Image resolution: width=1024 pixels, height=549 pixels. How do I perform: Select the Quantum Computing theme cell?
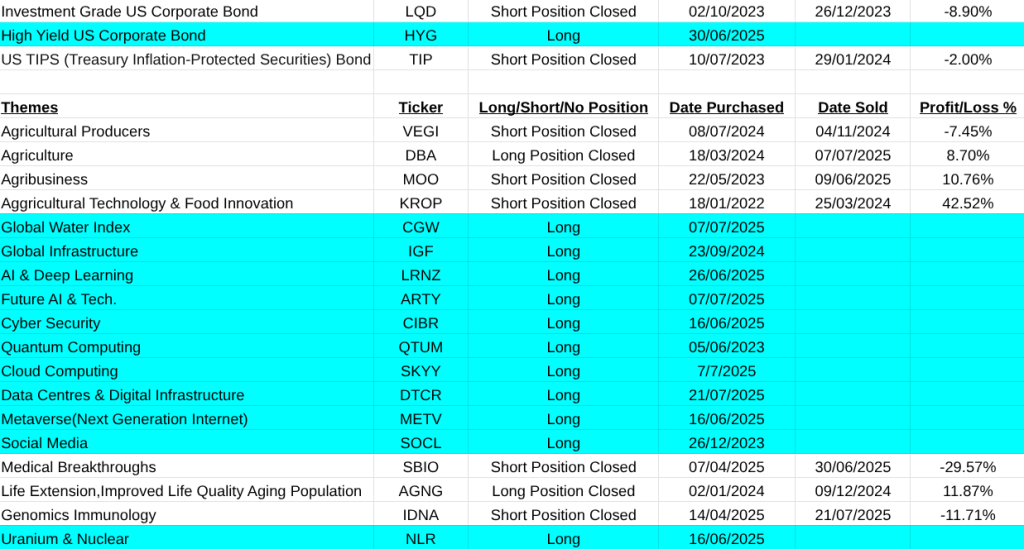pos(71,347)
